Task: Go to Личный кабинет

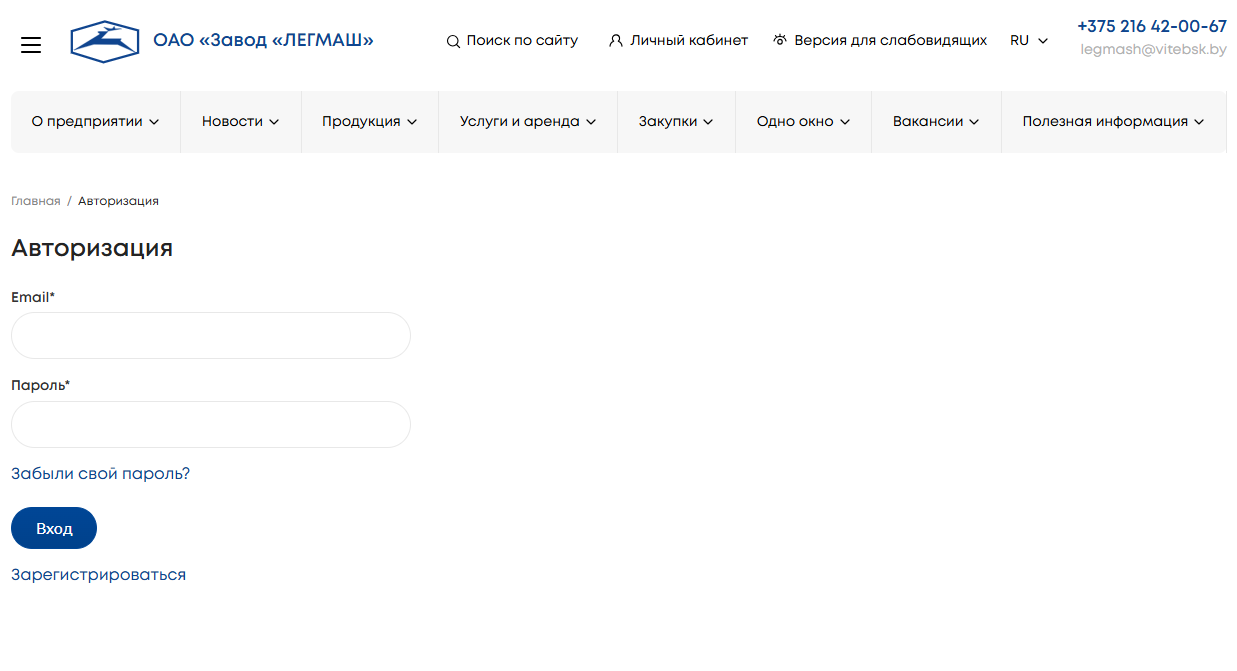Action: (x=689, y=41)
